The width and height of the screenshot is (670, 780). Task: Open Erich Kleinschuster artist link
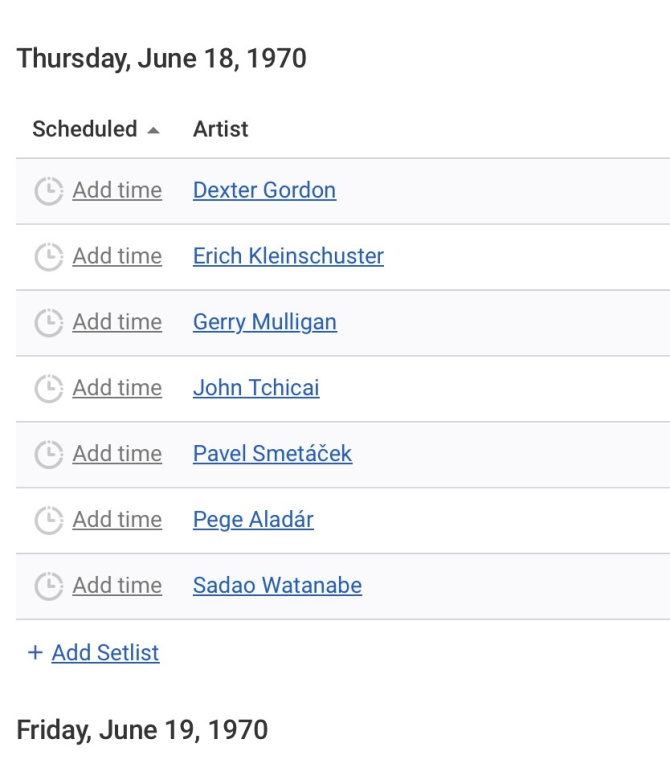[288, 256]
